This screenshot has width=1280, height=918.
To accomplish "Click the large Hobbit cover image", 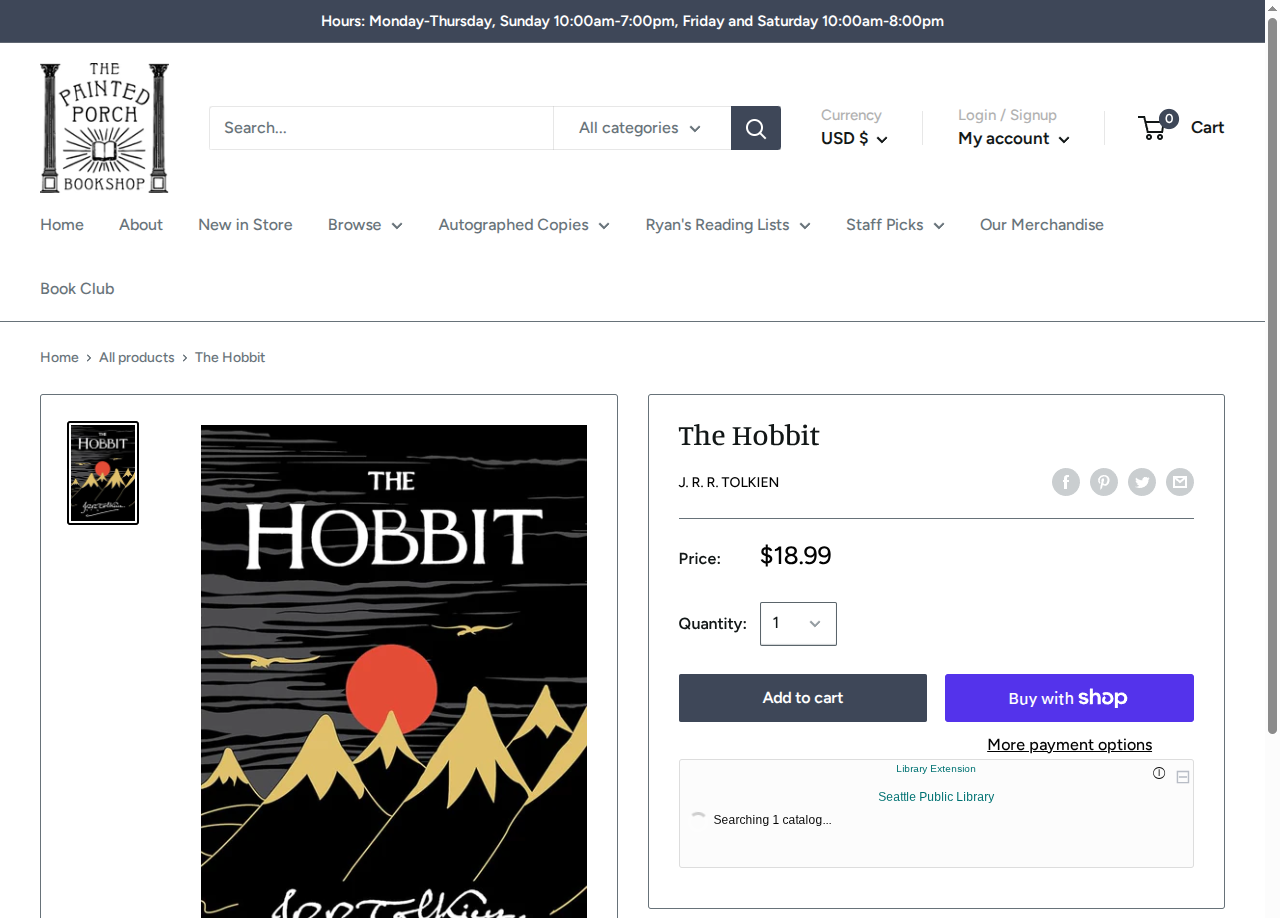I will pyautogui.click(x=394, y=671).
